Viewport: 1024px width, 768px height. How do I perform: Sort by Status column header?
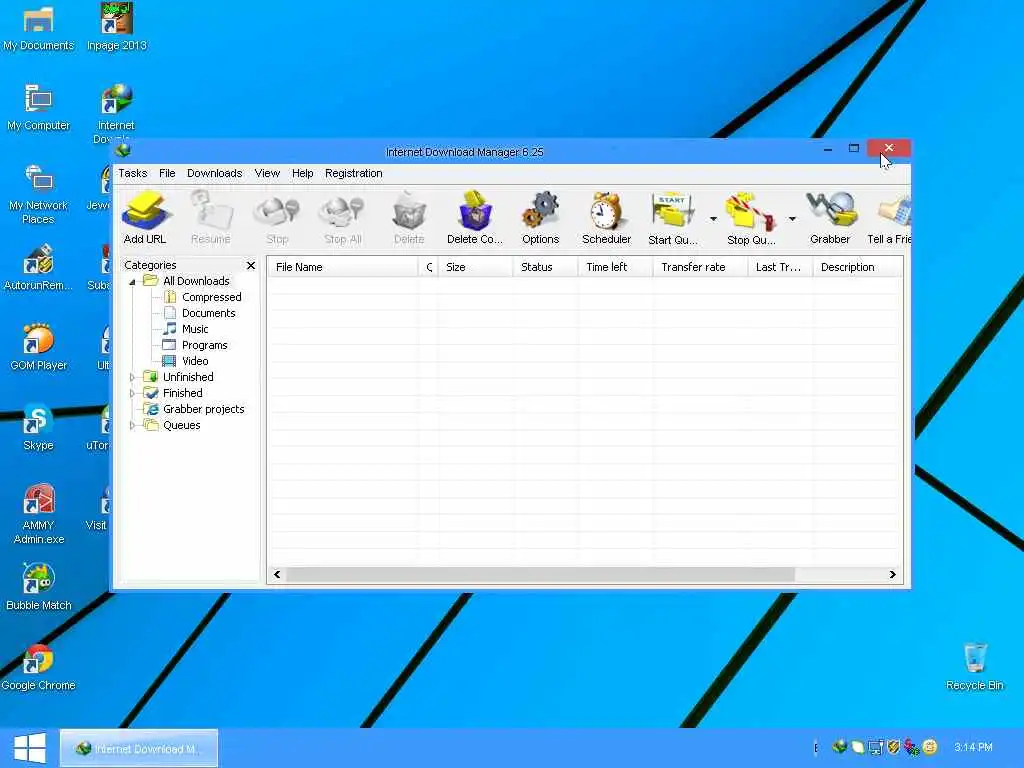click(x=545, y=267)
